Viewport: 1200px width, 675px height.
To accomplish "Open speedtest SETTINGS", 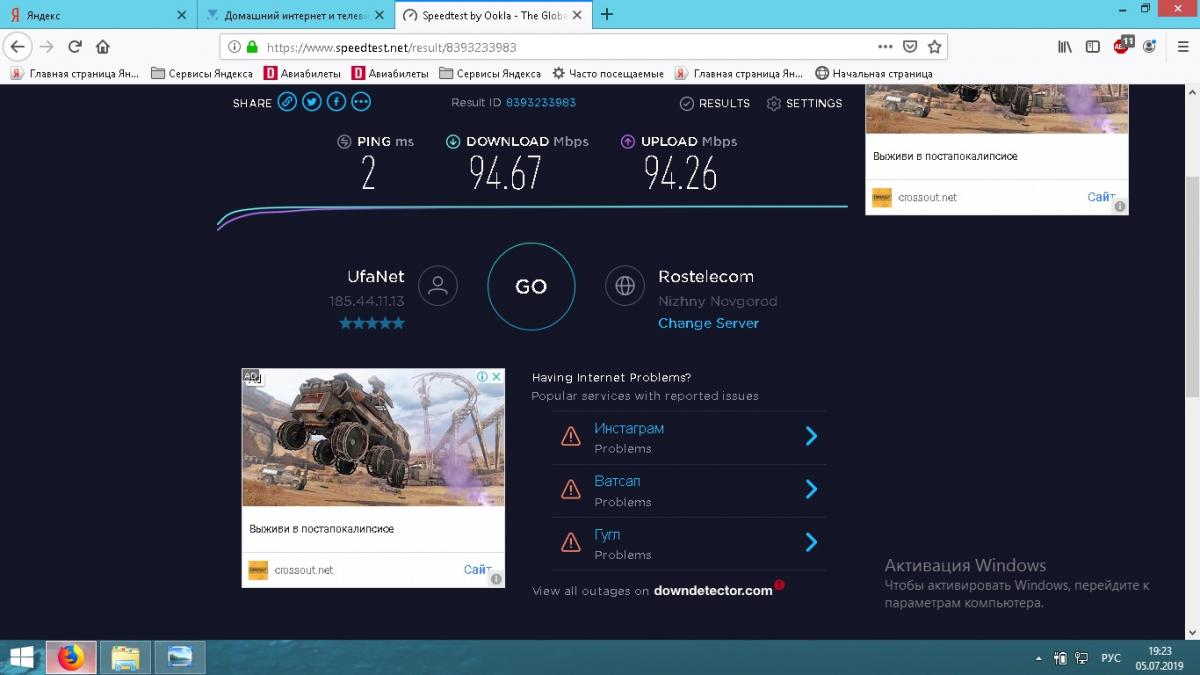I will pos(805,103).
